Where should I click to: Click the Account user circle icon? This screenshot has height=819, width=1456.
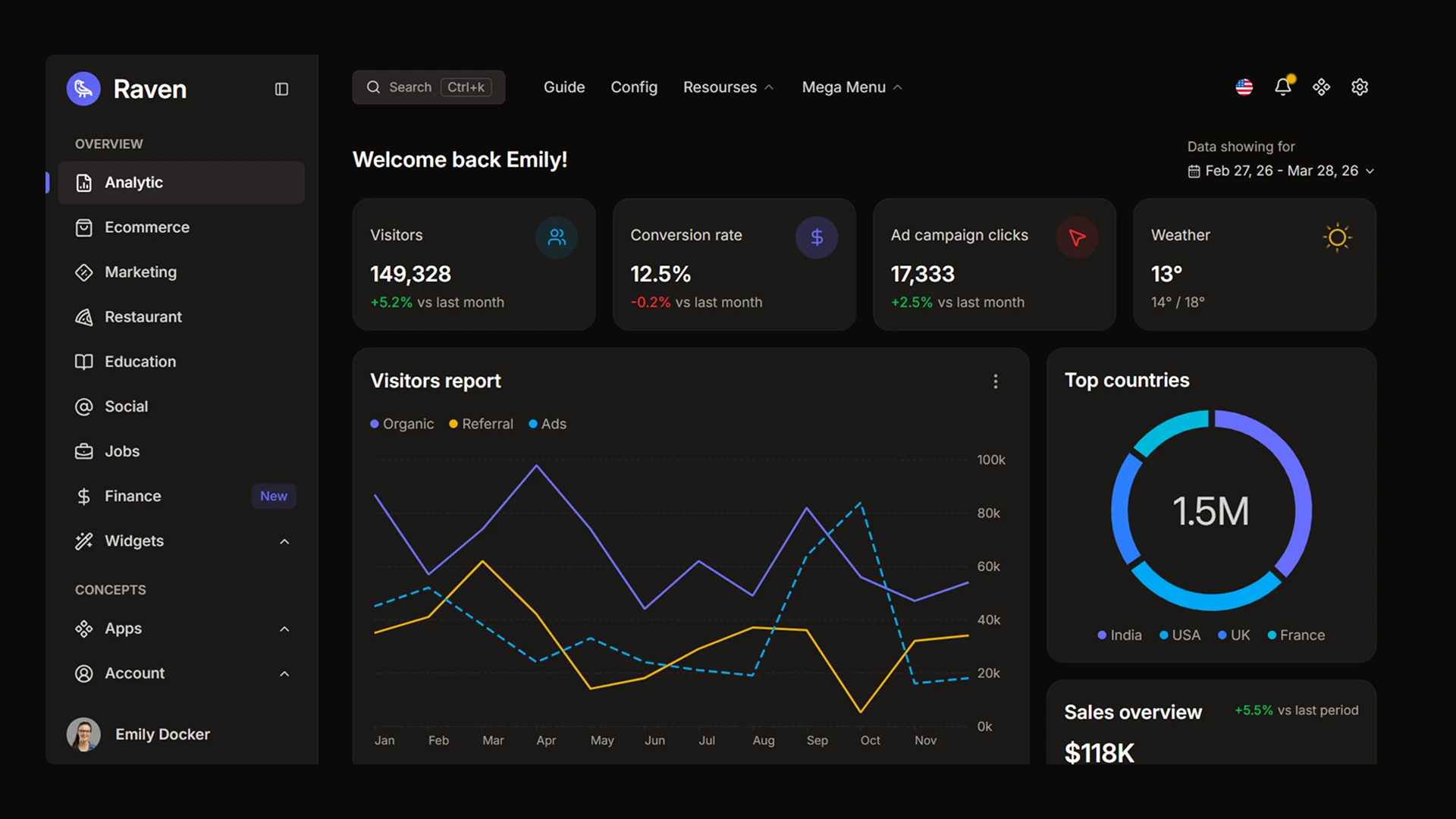(x=83, y=673)
